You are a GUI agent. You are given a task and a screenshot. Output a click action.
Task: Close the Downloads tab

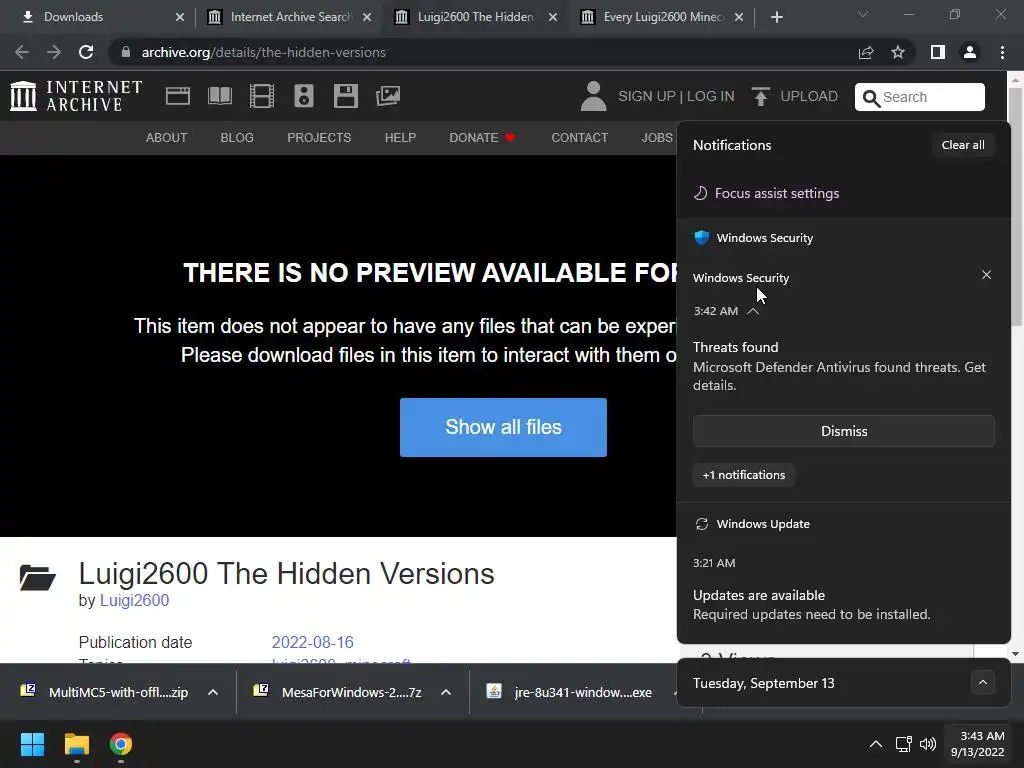tap(180, 17)
